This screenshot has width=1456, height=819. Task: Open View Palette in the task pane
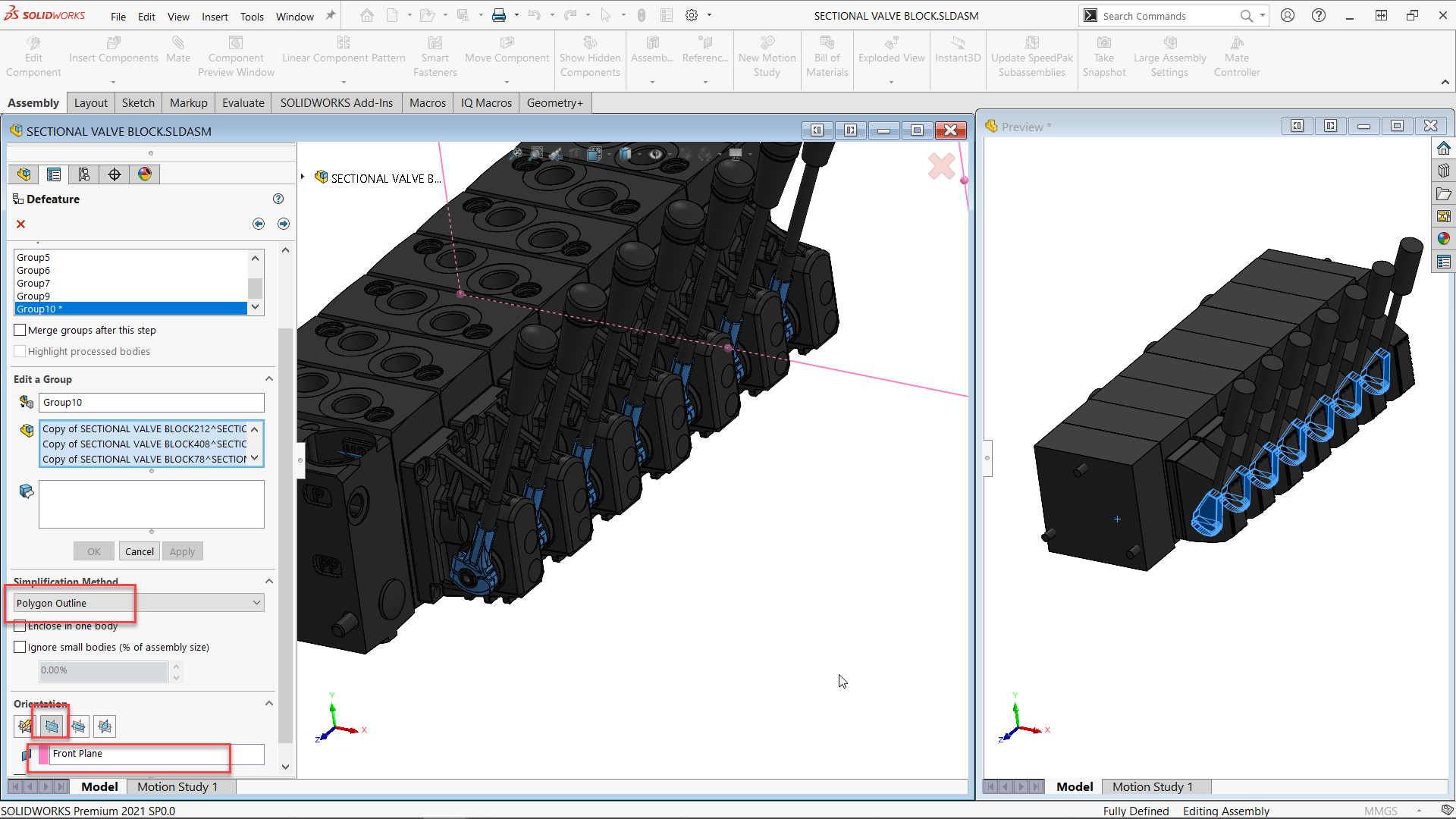coord(1444,216)
